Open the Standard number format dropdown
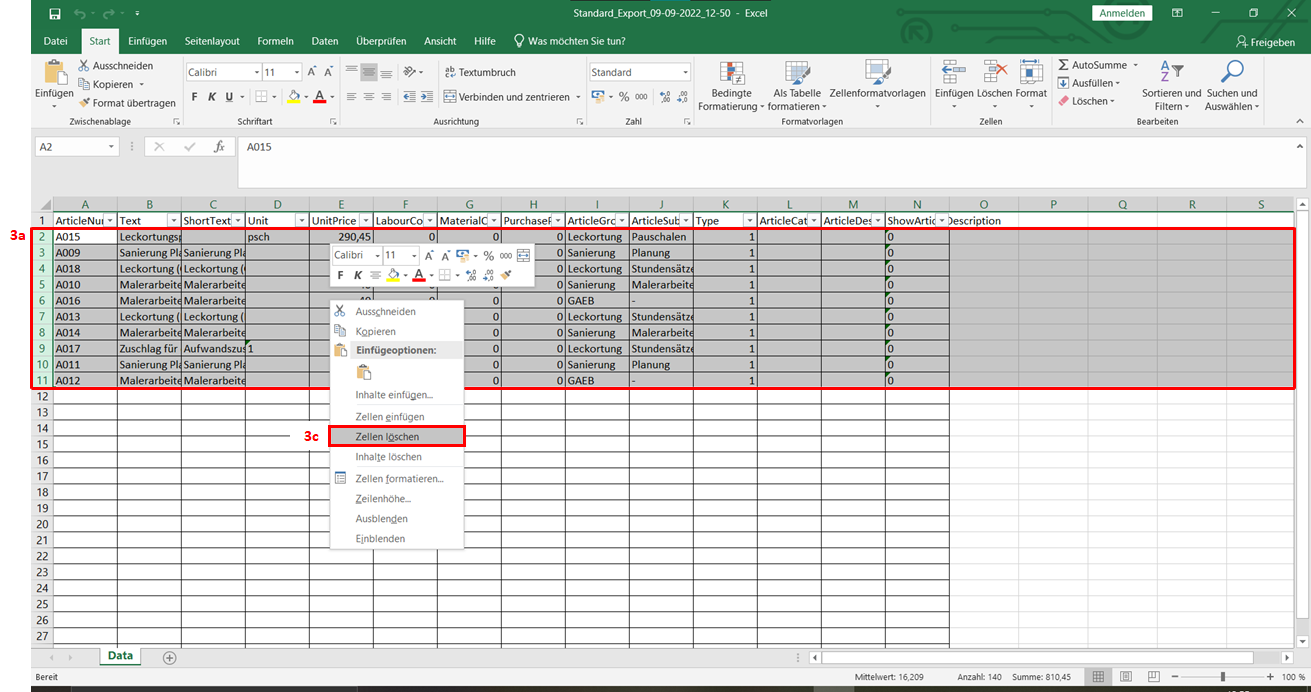Image resolution: width=1311 pixels, height=692 pixels. pyautogui.click(x=639, y=71)
